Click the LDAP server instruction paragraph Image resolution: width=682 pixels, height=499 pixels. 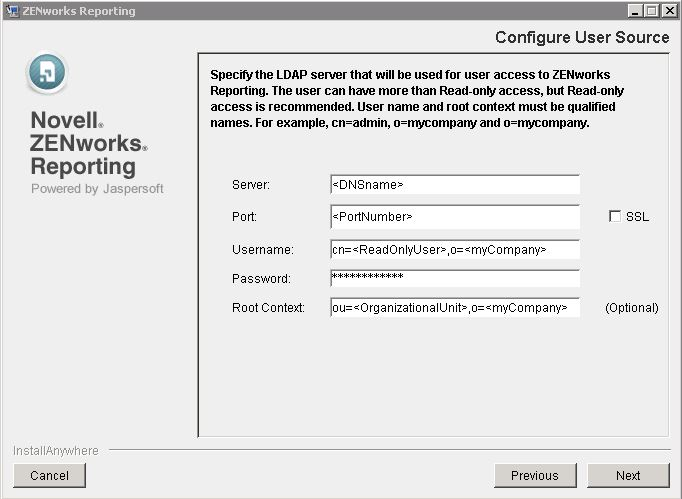411,99
